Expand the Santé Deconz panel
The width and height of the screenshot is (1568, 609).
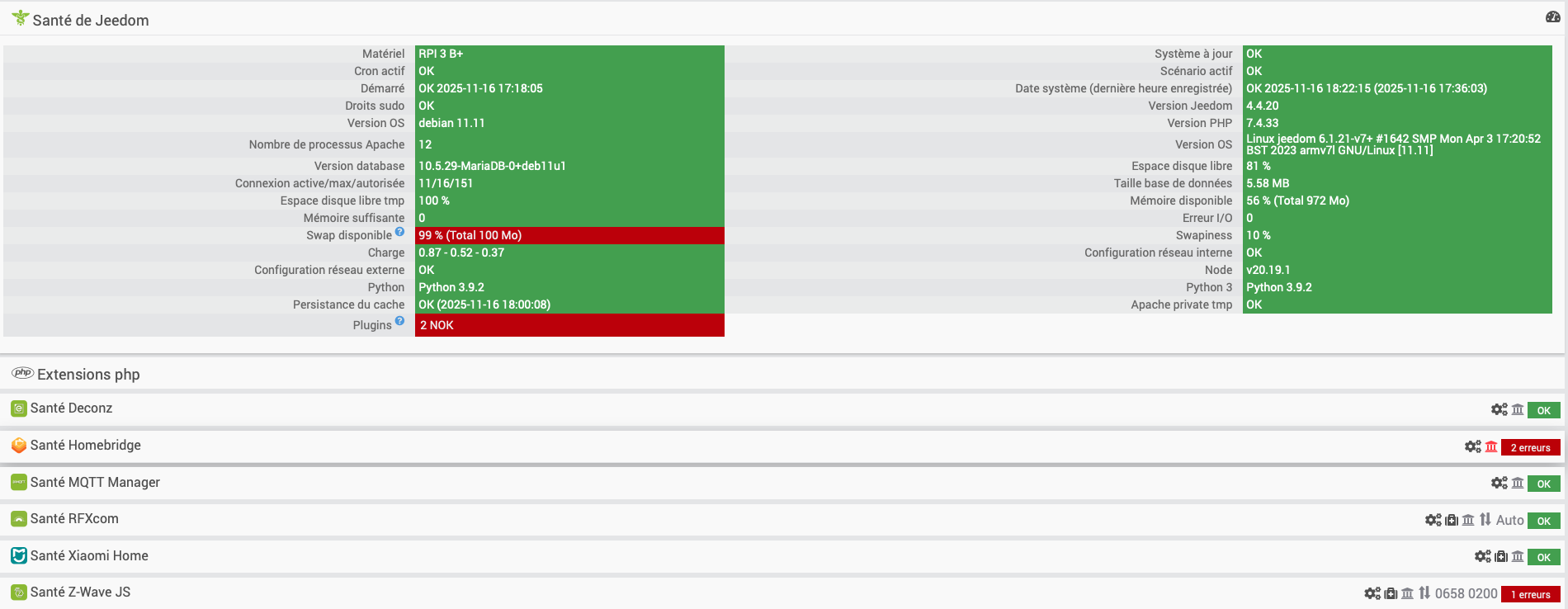(x=71, y=408)
